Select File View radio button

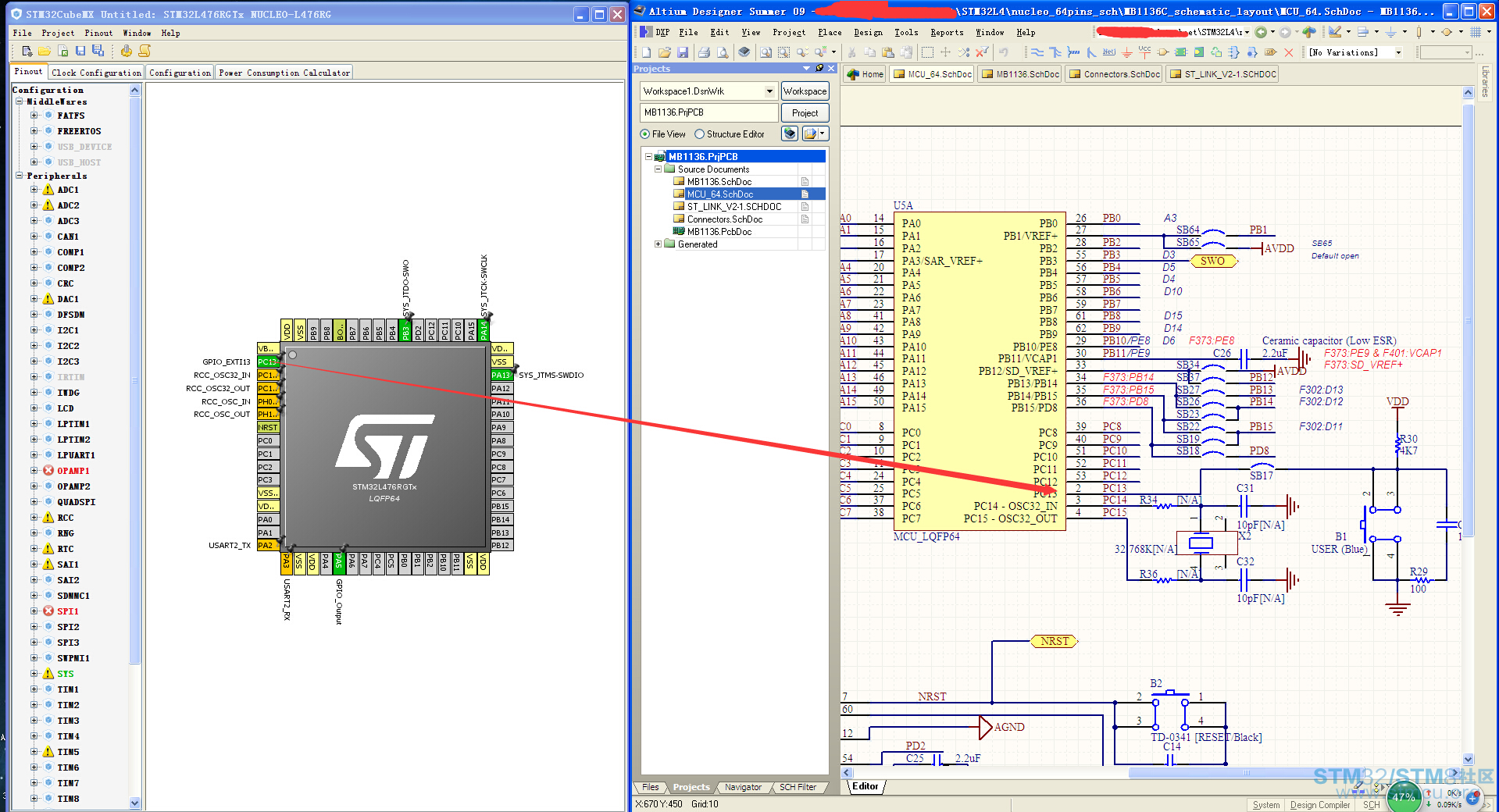coord(645,134)
